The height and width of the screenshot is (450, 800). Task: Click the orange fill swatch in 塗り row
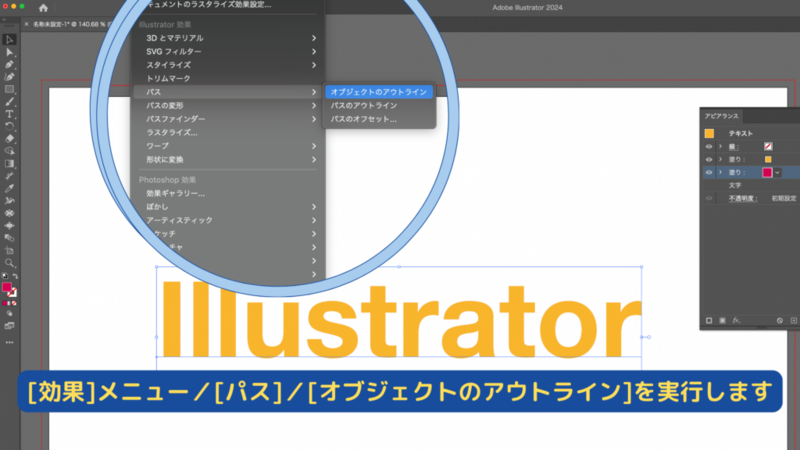point(768,159)
